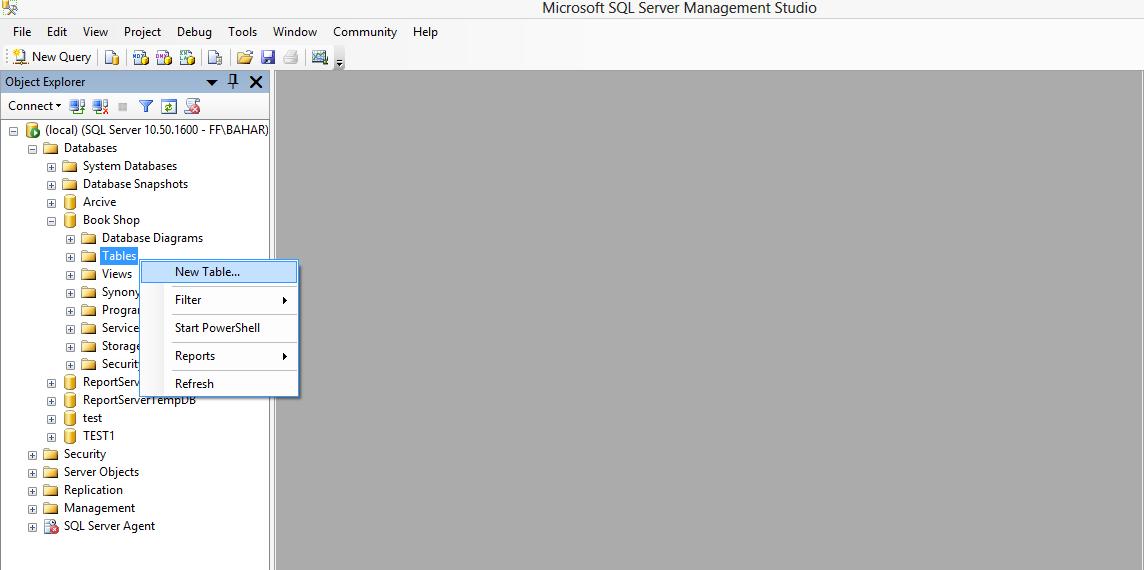Image resolution: width=1144 pixels, height=570 pixels.
Task: Click the Open File folder icon
Action: click(x=244, y=57)
